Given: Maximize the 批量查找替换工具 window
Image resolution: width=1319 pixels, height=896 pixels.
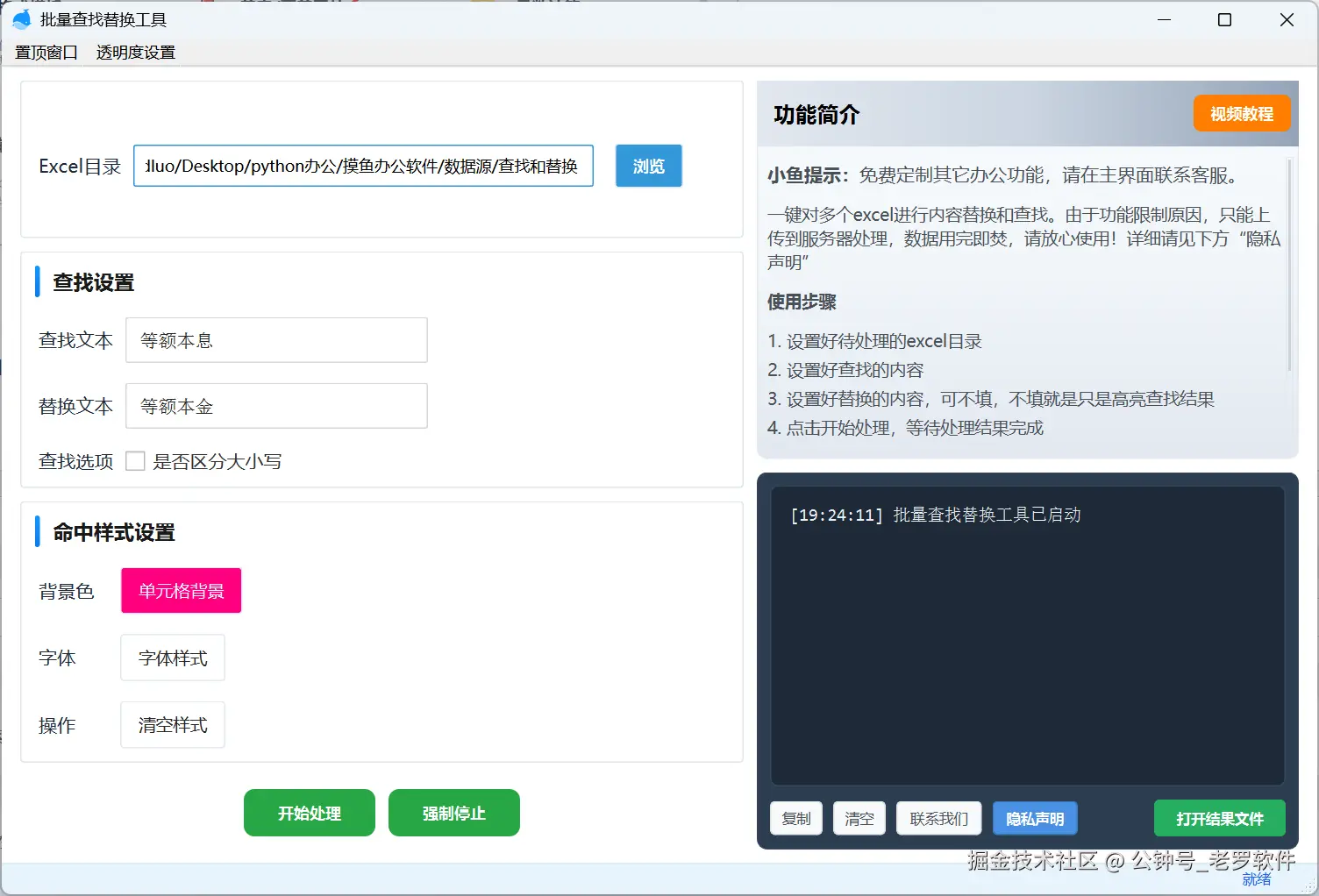Looking at the screenshot, I should coord(1225,19).
